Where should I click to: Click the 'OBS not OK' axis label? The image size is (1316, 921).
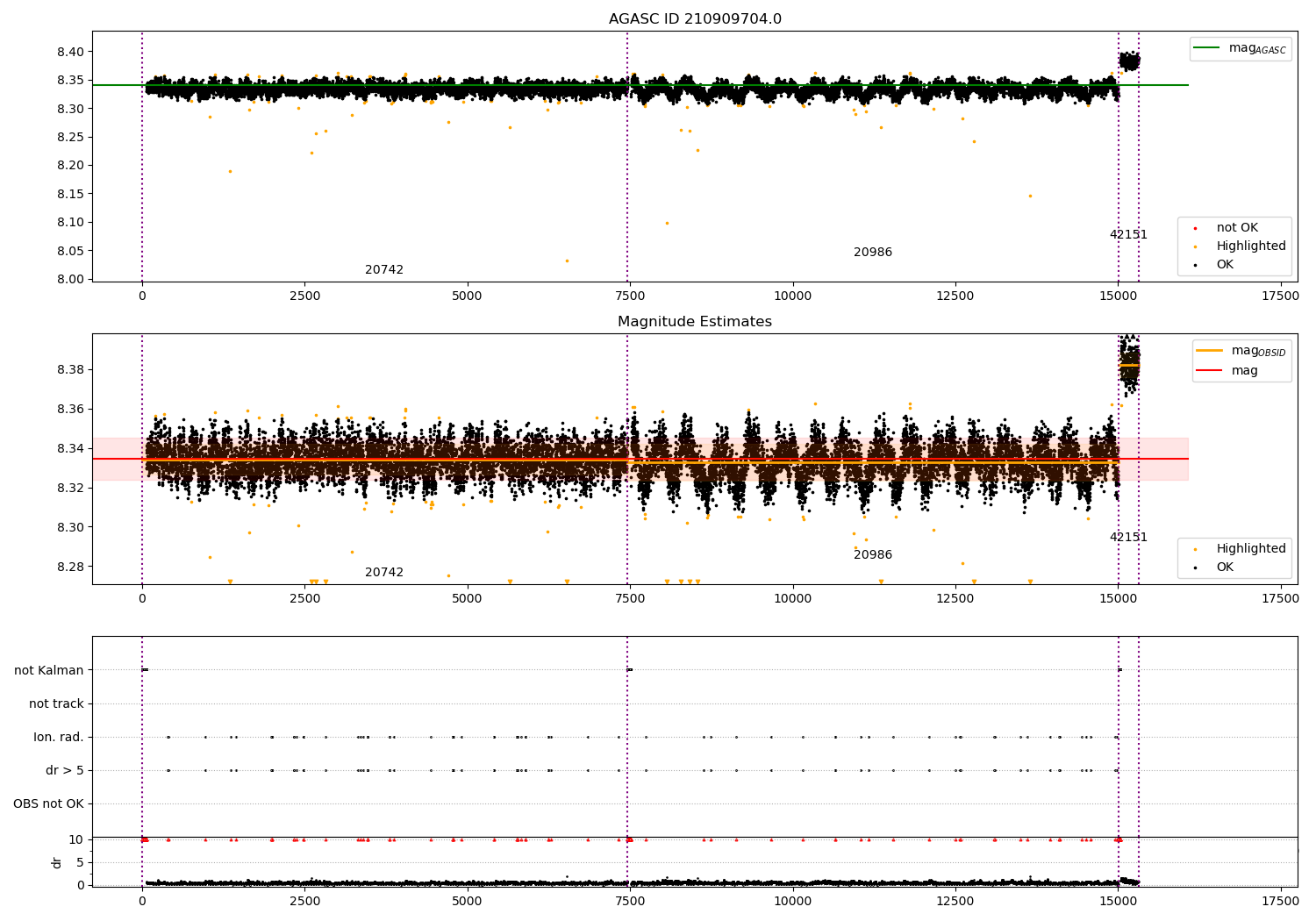(x=48, y=804)
